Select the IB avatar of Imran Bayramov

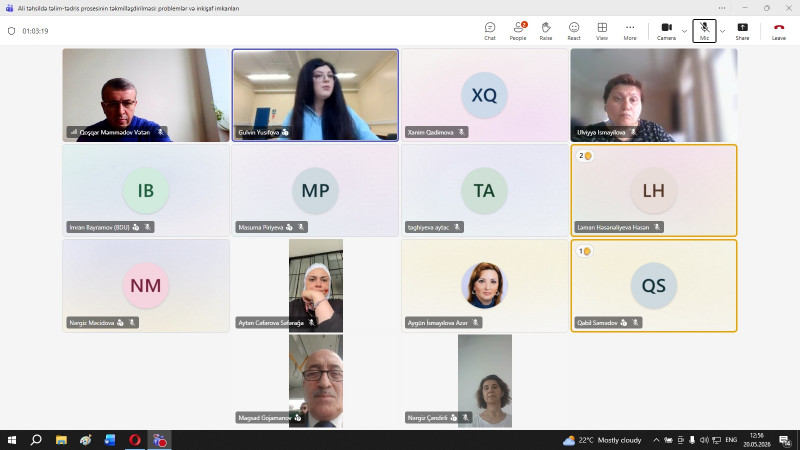(146, 190)
